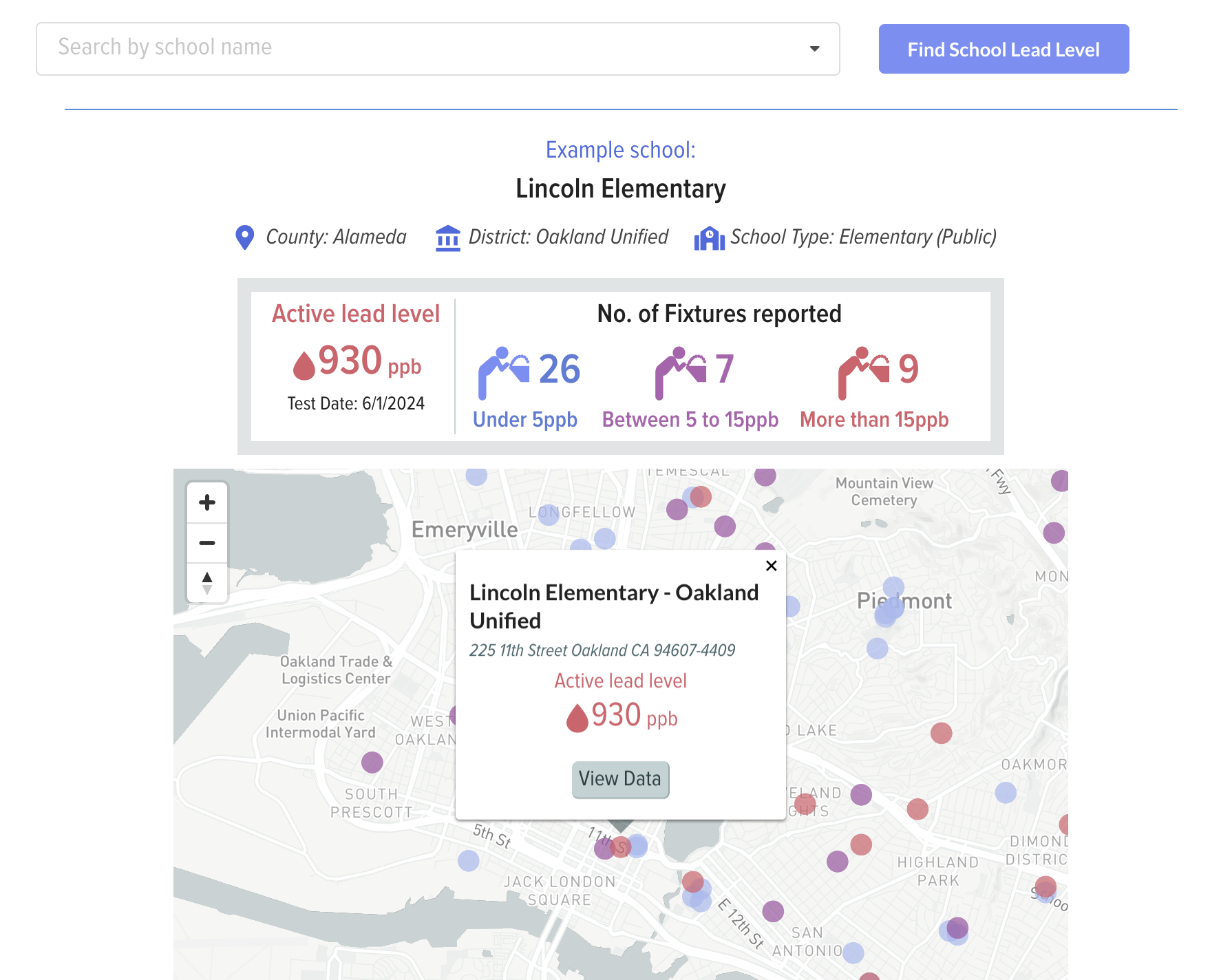
Task: Select the More than 15ppb label
Action: click(873, 419)
